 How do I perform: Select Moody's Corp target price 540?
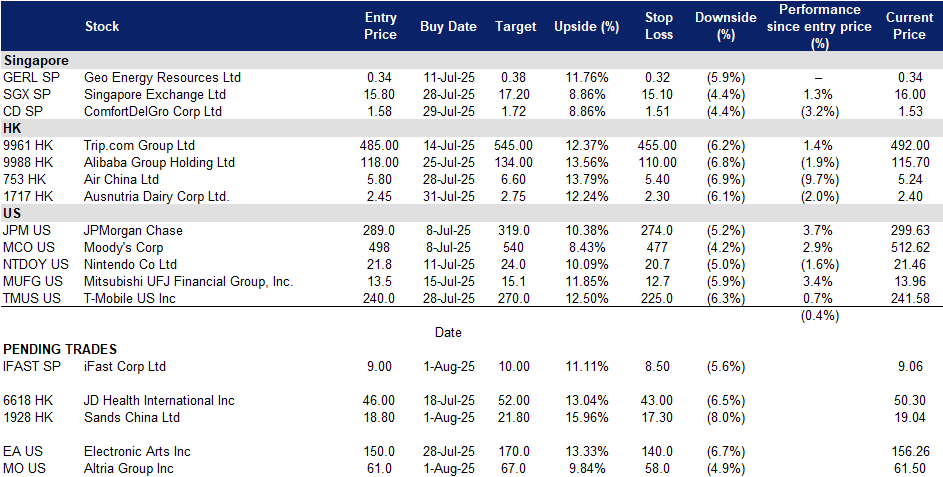click(514, 247)
